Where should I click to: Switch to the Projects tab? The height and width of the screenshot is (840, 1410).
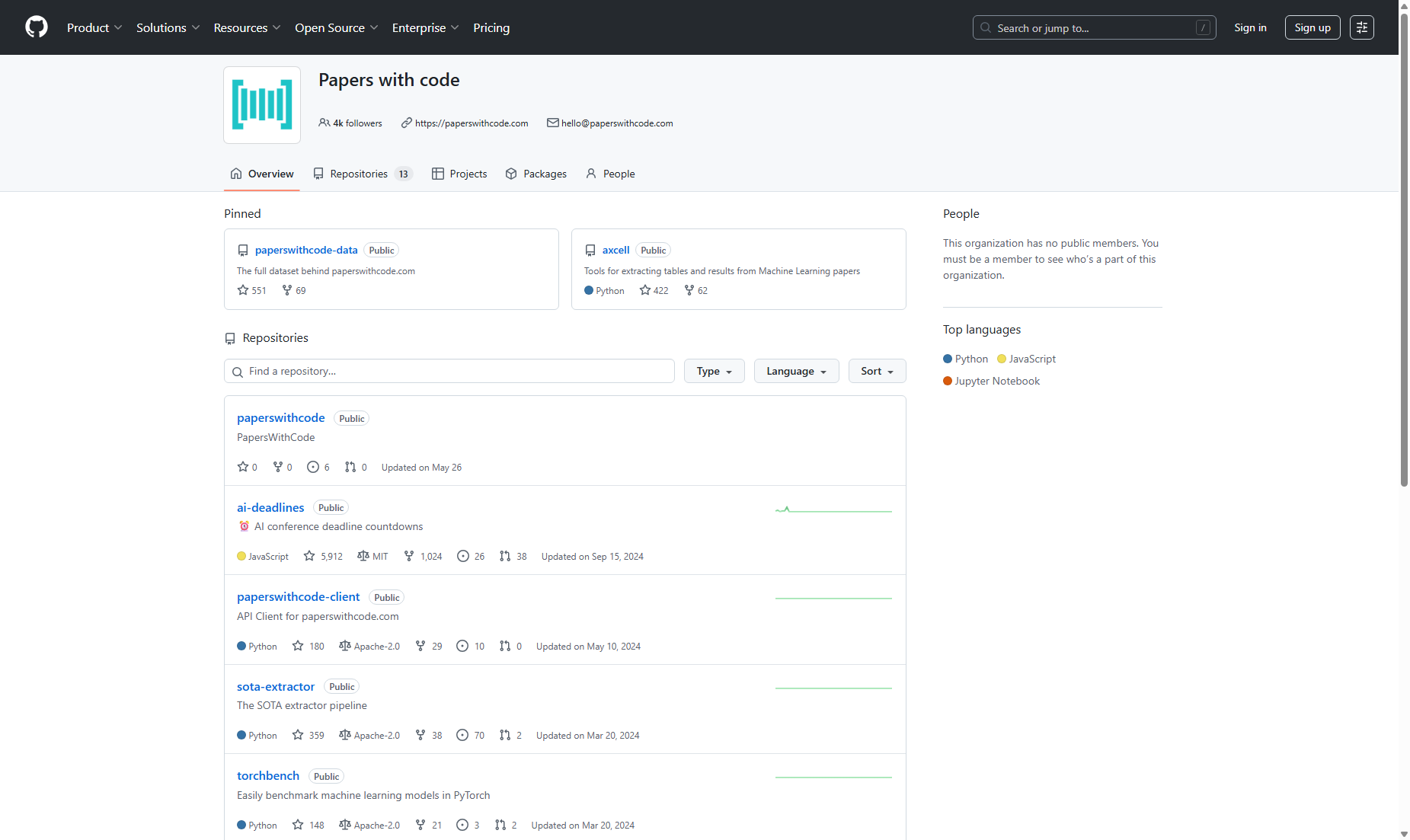(459, 174)
